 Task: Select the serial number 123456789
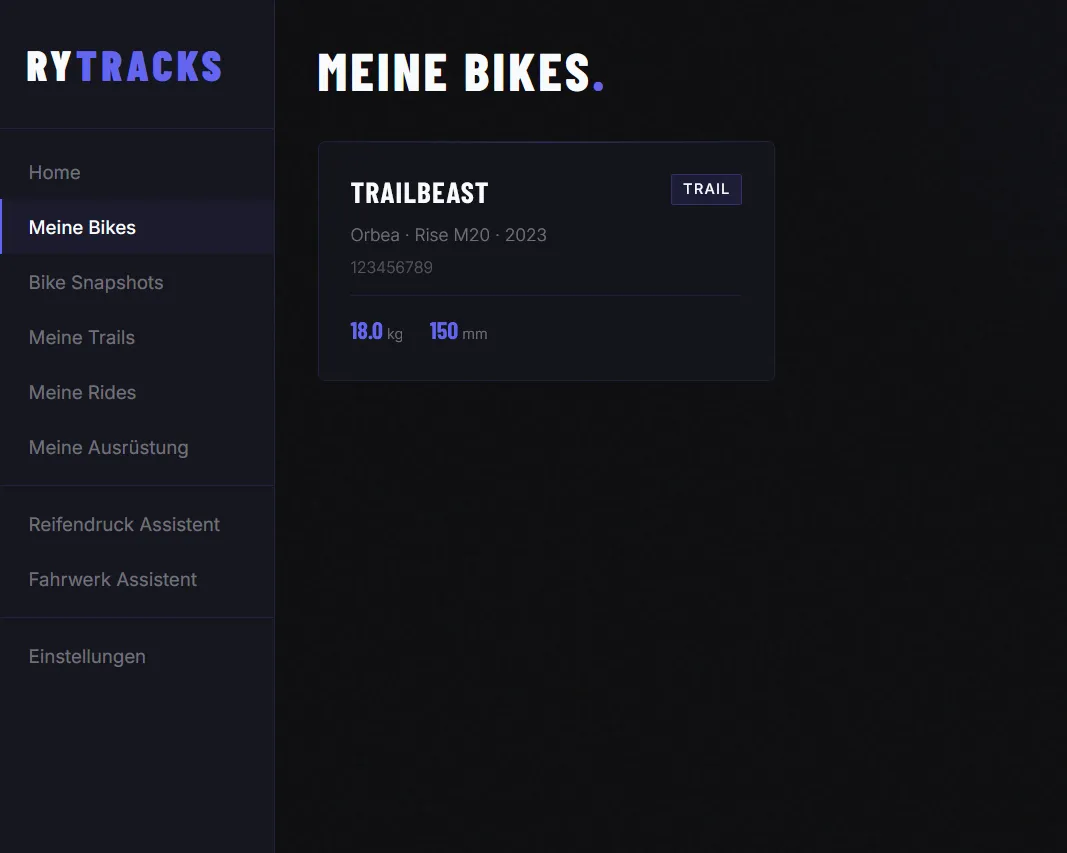pyautogui.click(x=391, y=267)
